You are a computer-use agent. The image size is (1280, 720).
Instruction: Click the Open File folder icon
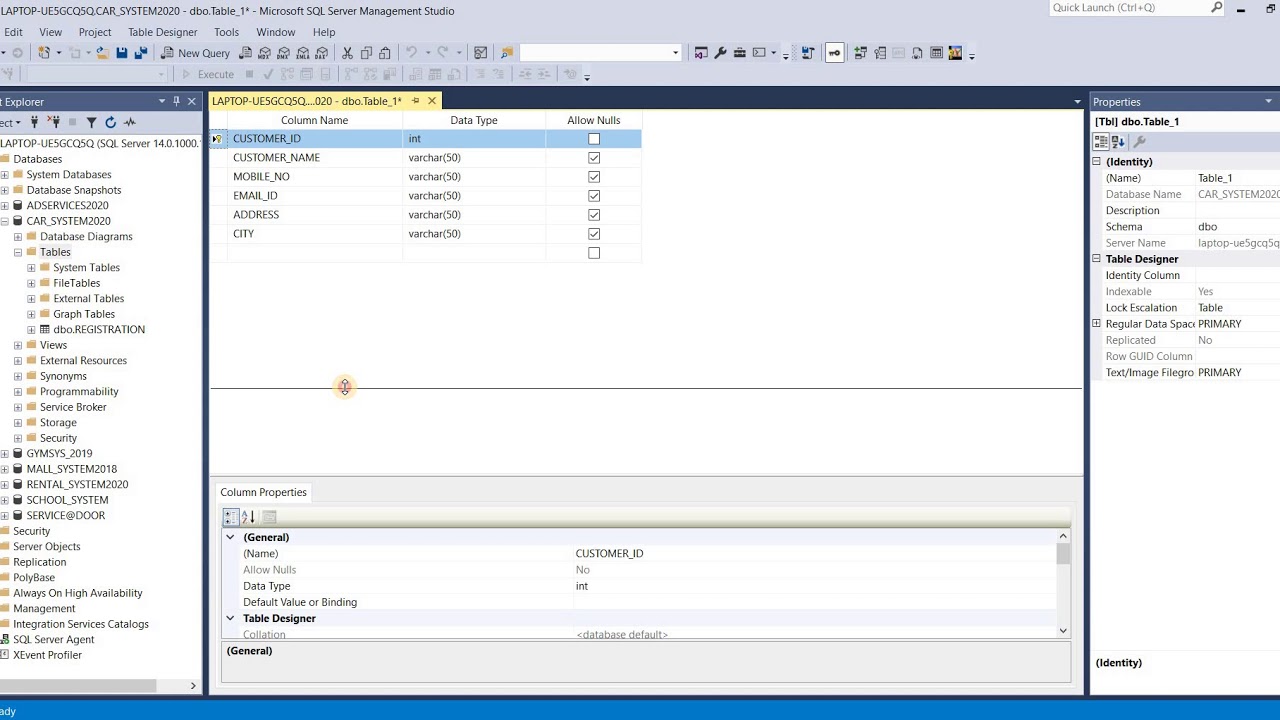click(102, 53)
